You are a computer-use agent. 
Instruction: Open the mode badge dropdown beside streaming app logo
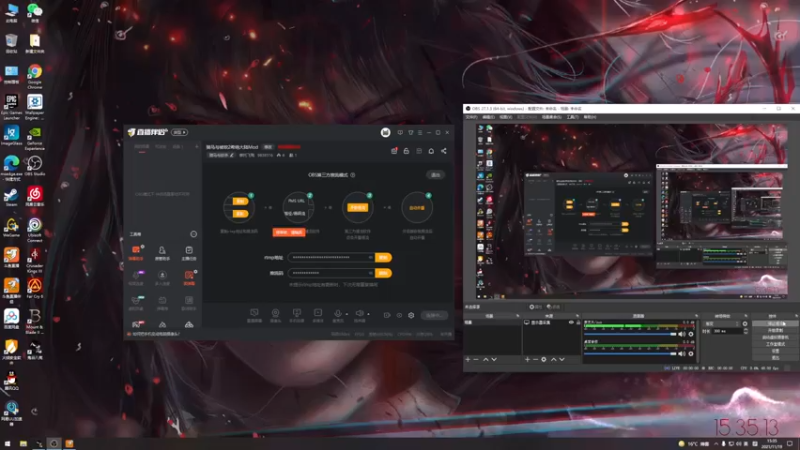[x=180, y=133]
